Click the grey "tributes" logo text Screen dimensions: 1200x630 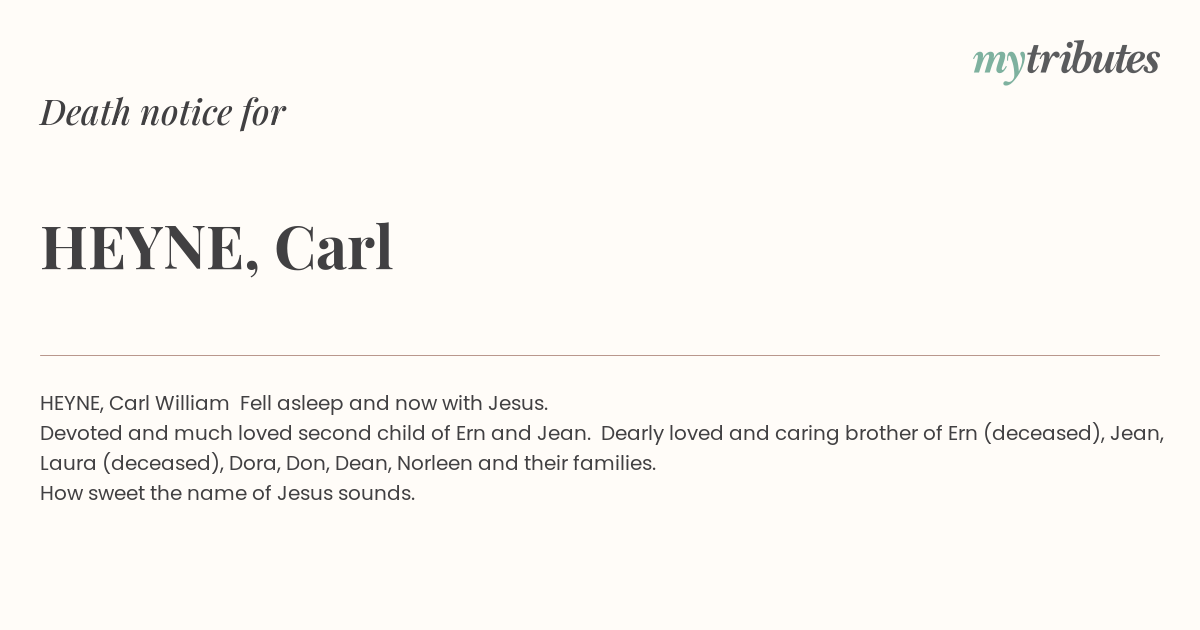coord(1092,59)
